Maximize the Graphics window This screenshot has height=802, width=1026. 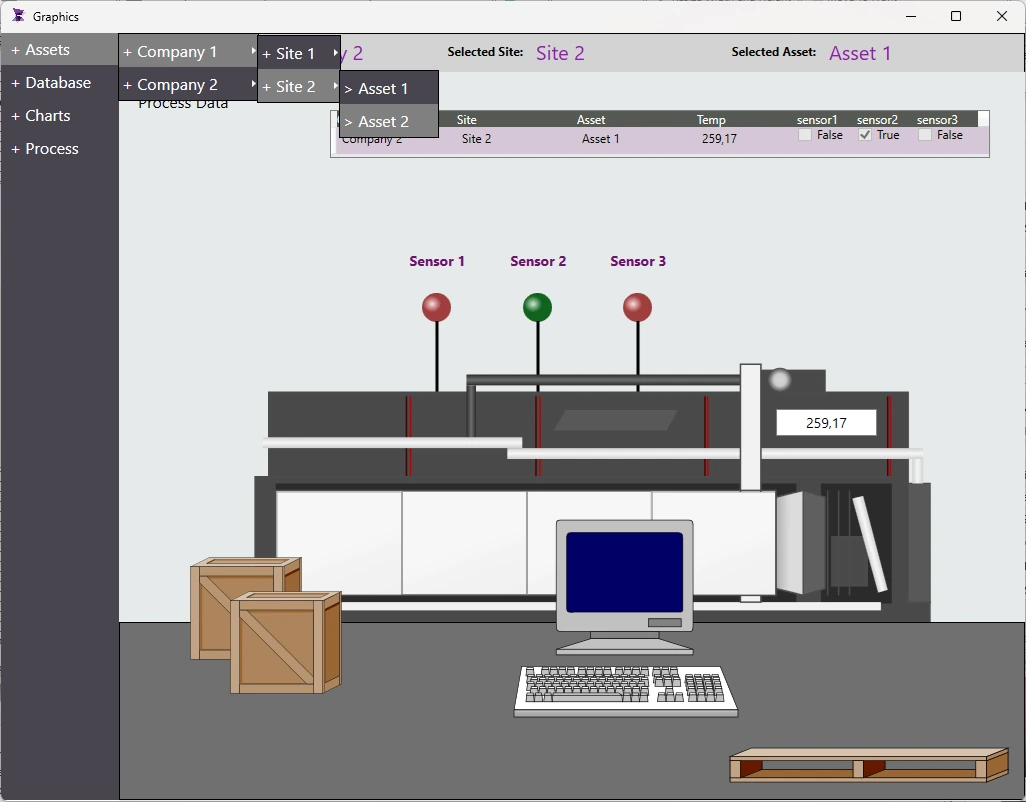[956, 16]
